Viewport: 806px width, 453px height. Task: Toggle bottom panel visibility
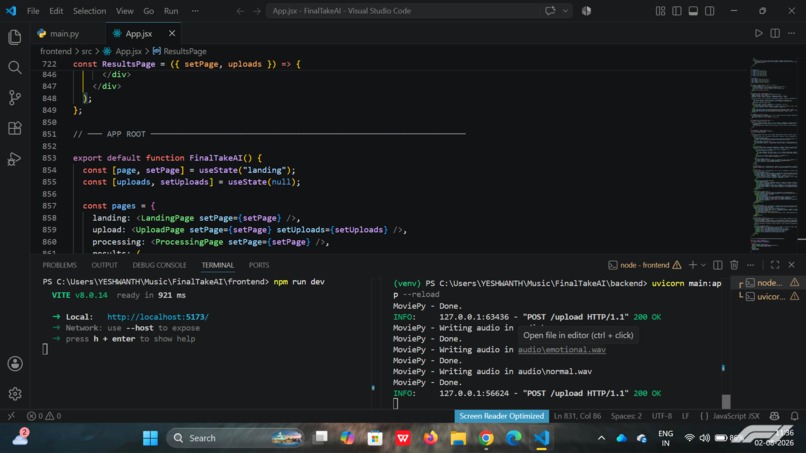(693, 11)
